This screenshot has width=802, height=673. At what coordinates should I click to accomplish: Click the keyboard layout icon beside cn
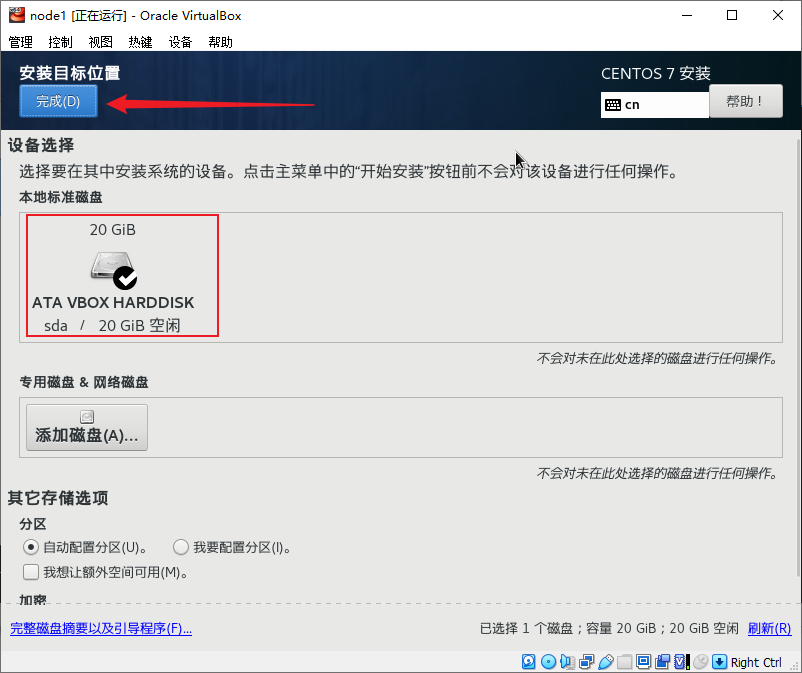[613, 105]
